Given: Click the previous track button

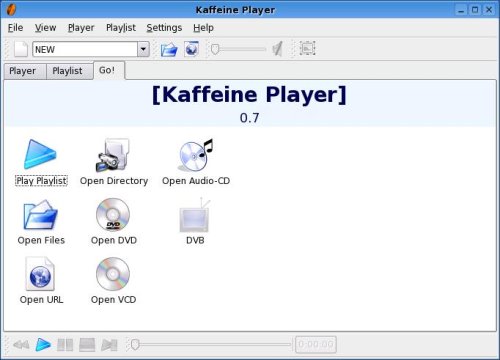Looking at the screenshot, I should pos(21,345).
